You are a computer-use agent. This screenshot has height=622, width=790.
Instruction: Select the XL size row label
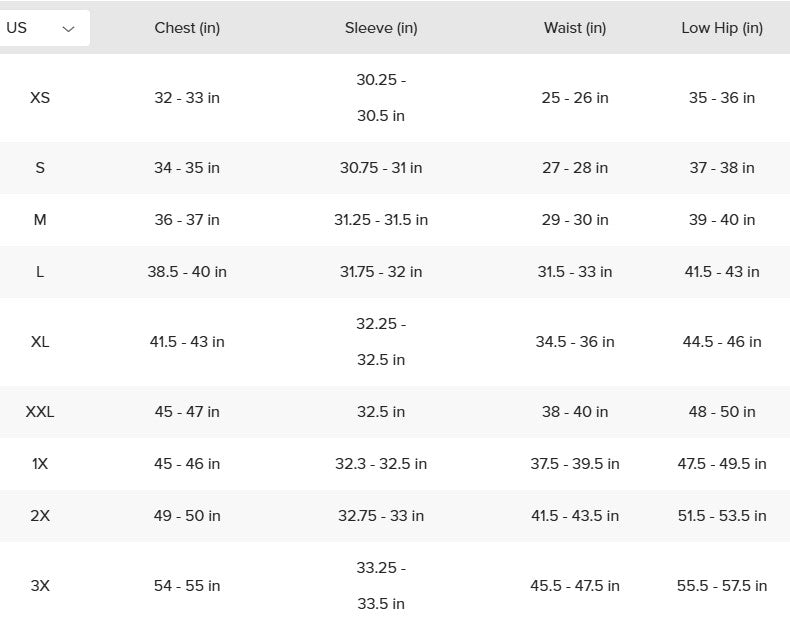coord(40,342)
